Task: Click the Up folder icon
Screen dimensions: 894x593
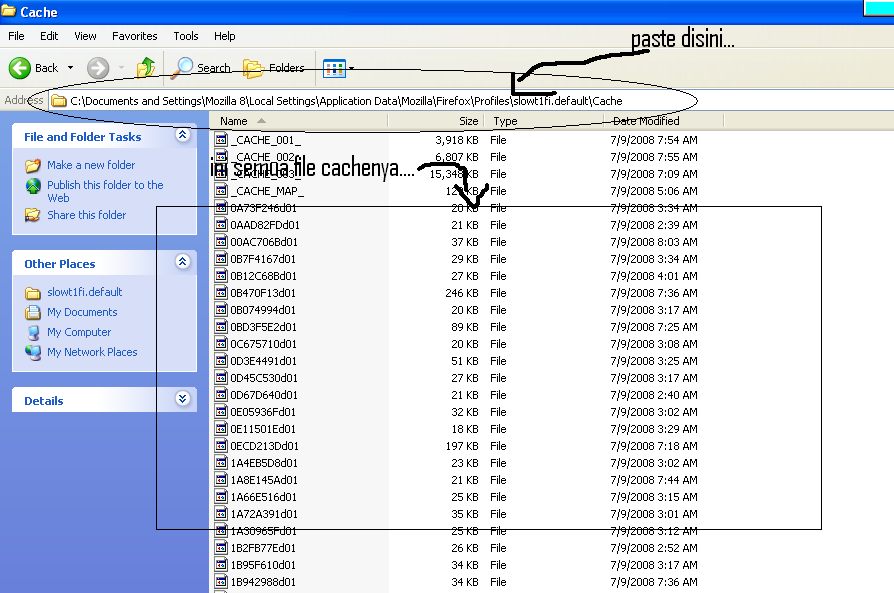Action: point(146,68)
